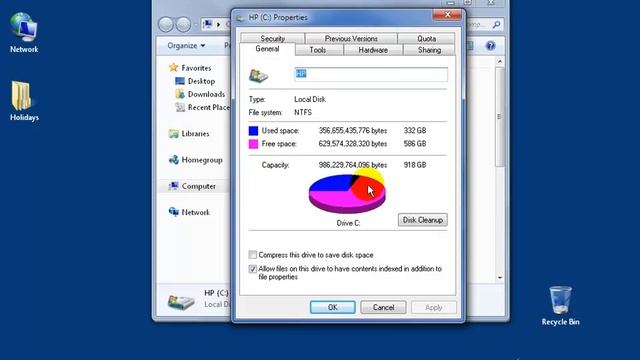Click the scroll up arrow in Explorer

click(x=500, y=61)
